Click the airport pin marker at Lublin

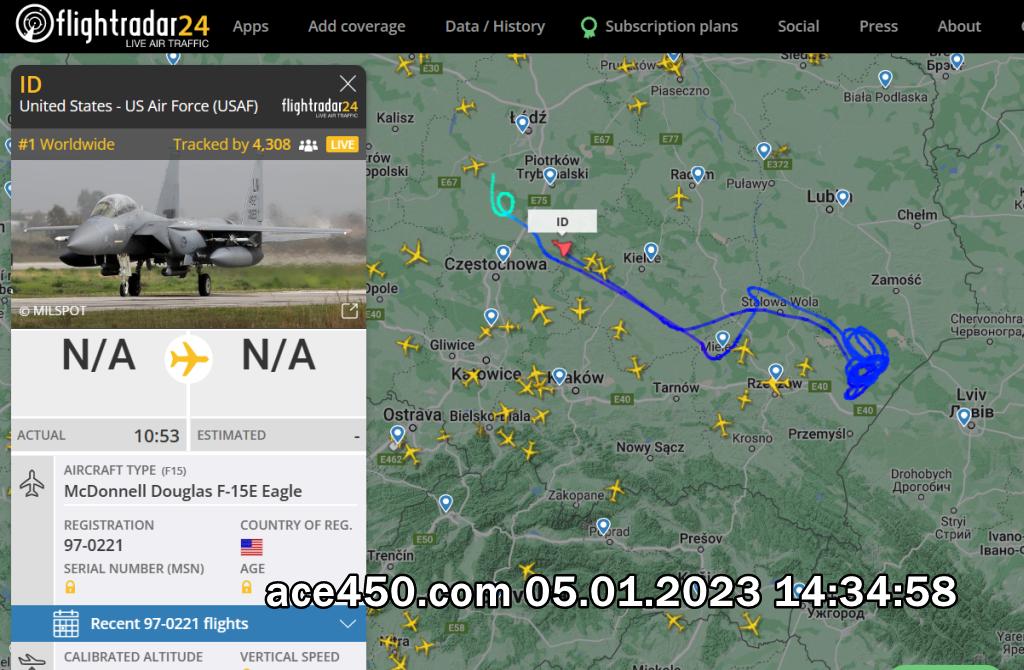click(843, 197)
